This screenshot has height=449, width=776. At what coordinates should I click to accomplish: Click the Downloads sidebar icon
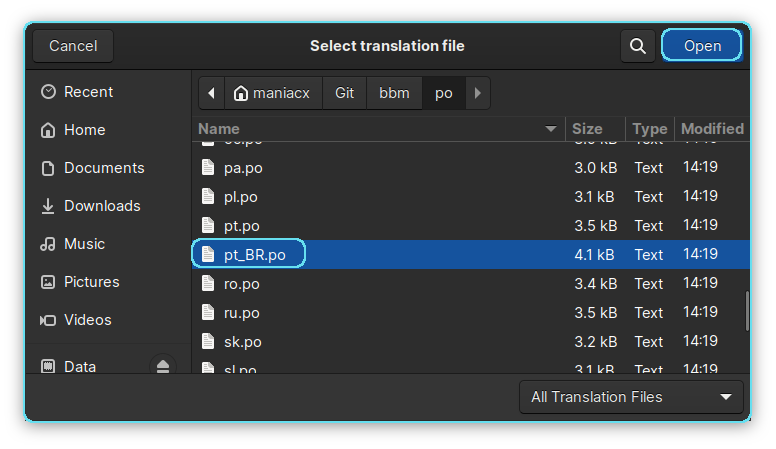48,206
